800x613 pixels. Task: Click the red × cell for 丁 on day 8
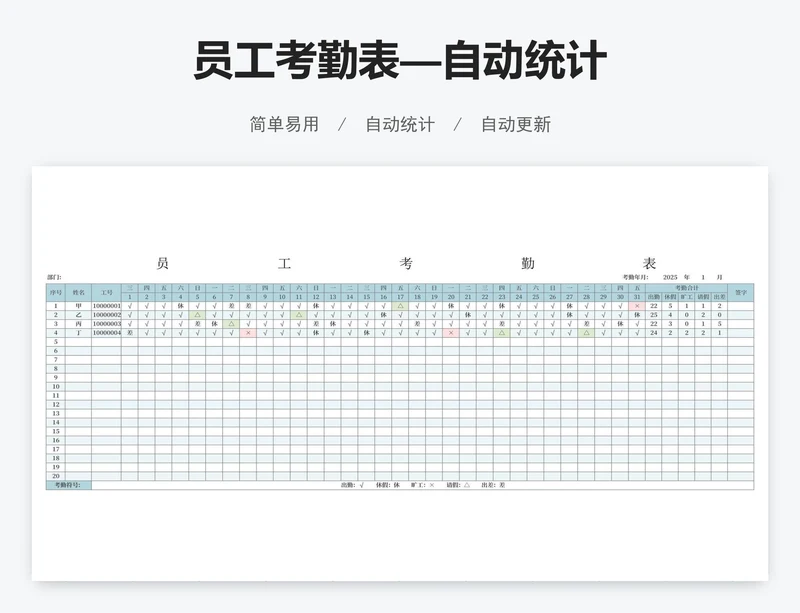(248, 333)
